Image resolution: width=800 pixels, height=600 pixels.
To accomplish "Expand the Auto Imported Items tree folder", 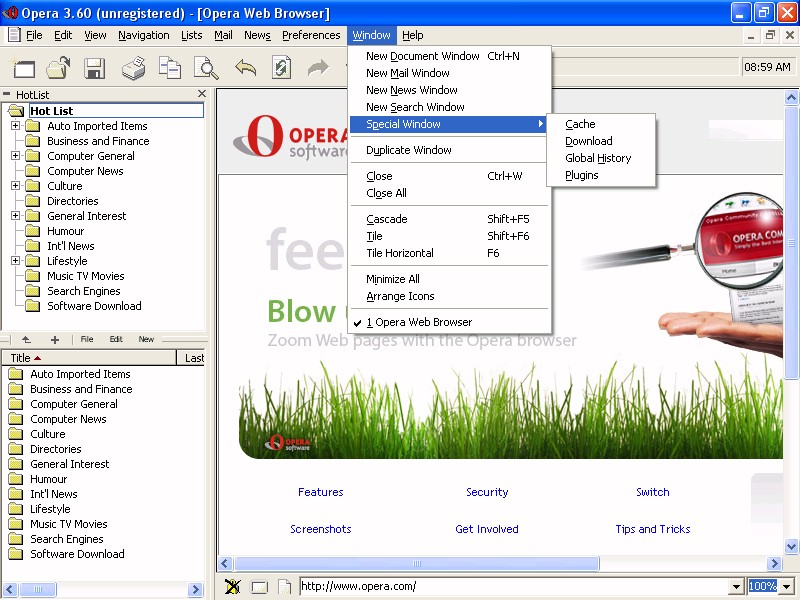I will [15, 126].
